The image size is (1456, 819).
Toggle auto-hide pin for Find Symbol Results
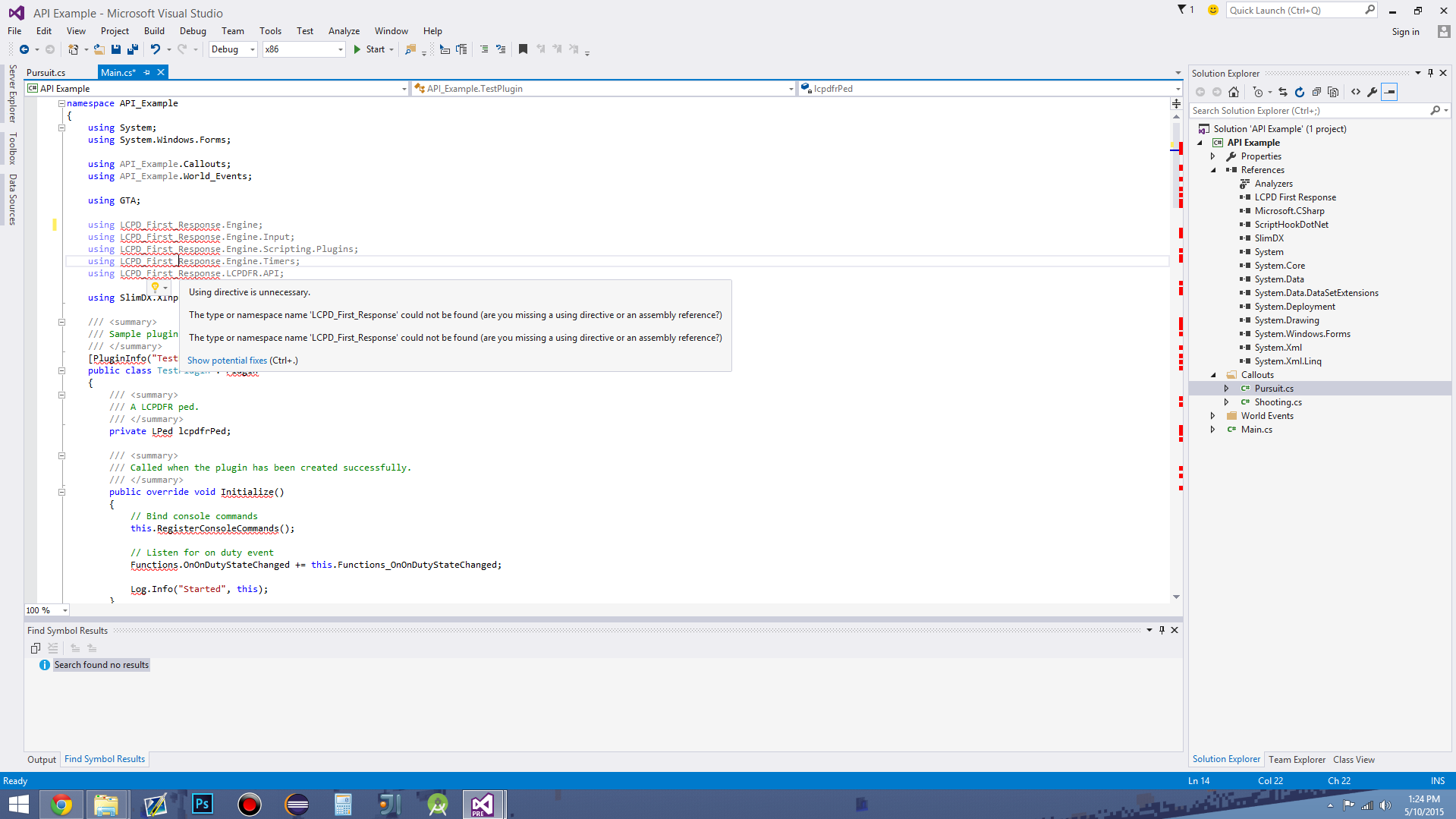[1162, 630]
